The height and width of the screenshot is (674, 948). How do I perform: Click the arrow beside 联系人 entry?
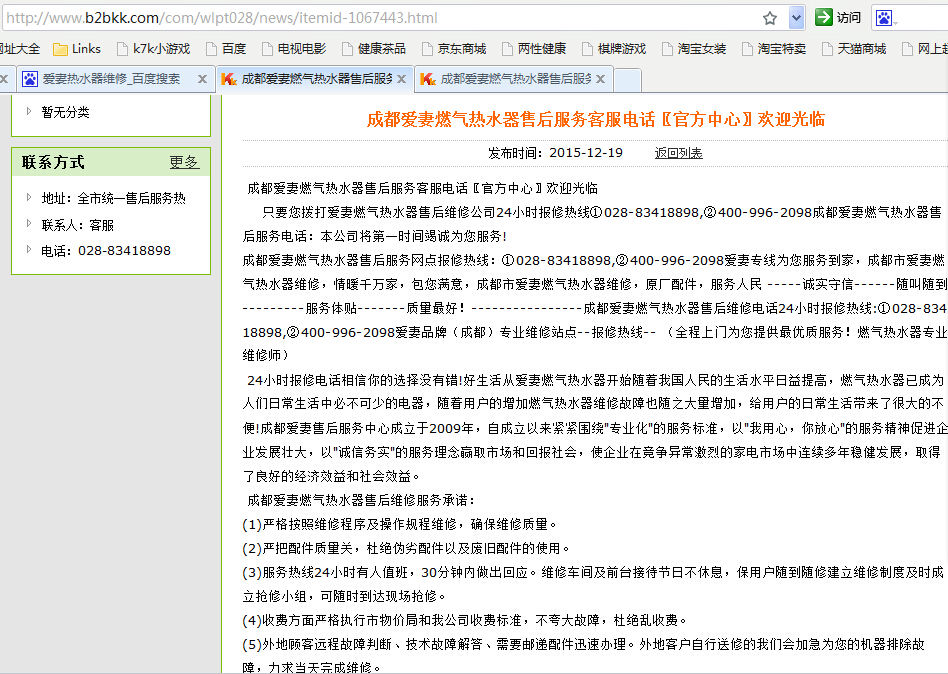point(28,224)
